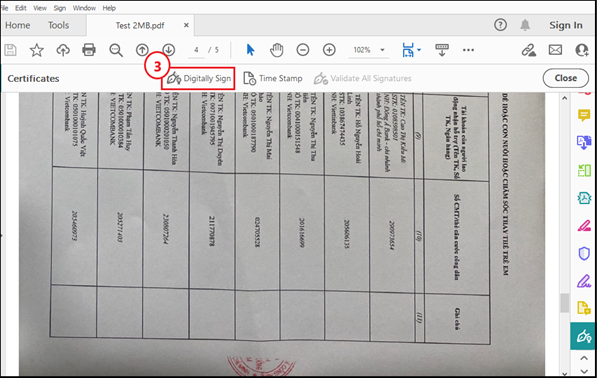This screenshot has width=597, height=378.
Task: Open the Window menu
Action: click(x=84, y=8)
